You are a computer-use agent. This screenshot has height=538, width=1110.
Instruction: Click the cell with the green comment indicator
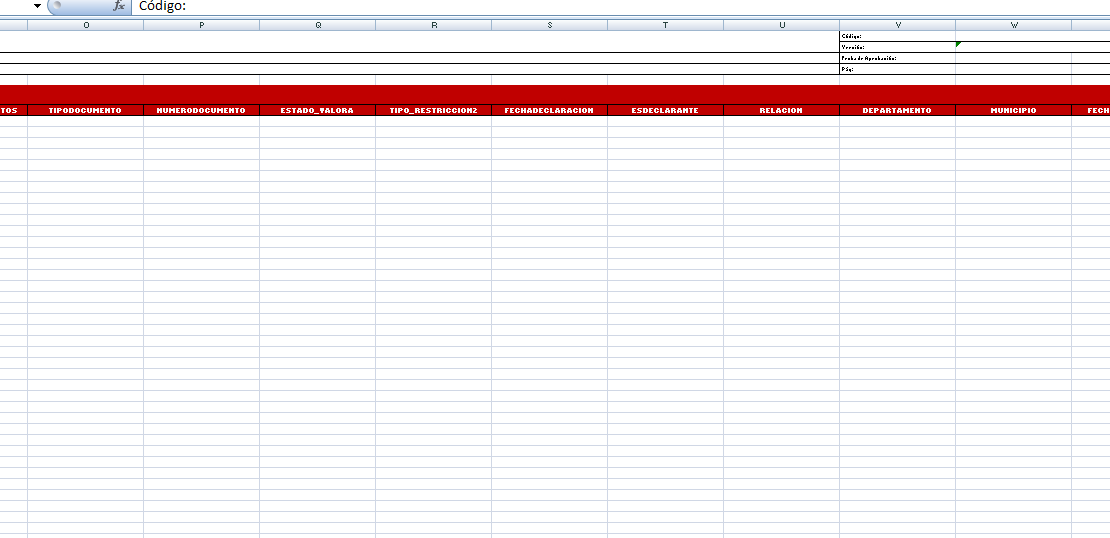(x=1014, y=47)
